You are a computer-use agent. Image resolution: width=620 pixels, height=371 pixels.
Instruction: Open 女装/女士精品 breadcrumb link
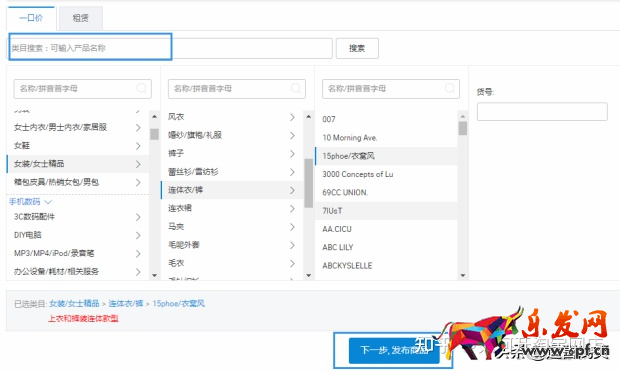74,303
